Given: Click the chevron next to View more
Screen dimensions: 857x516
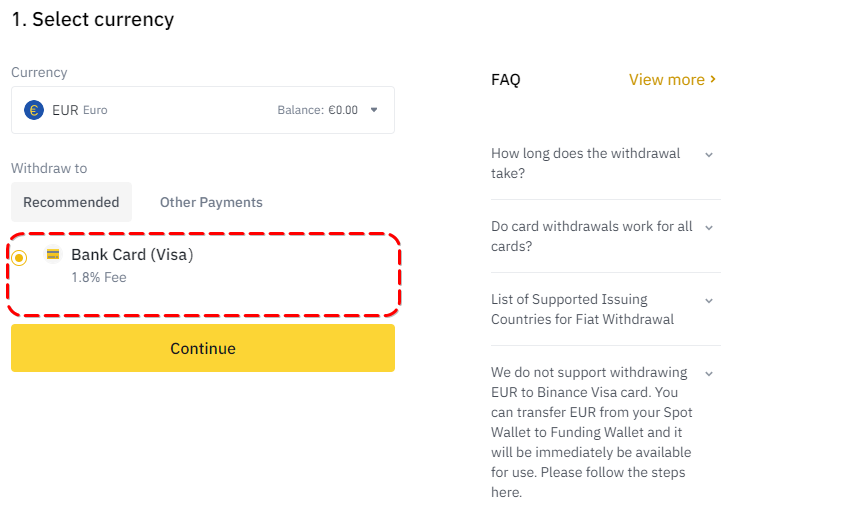Looking at the screenshot, I should [x=713, y=79].
